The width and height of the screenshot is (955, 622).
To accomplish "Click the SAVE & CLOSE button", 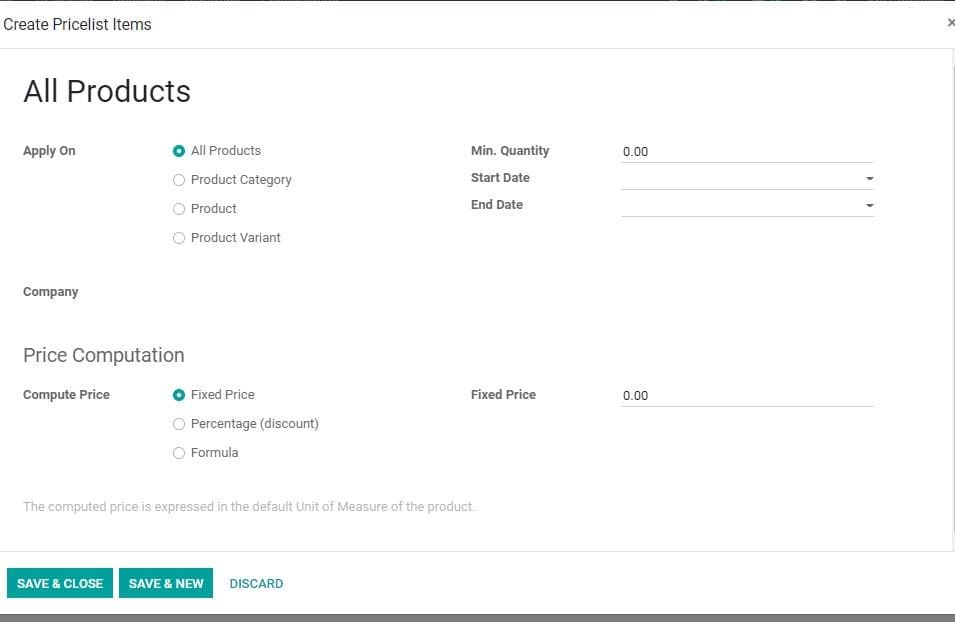I will (x=59, y=583).
